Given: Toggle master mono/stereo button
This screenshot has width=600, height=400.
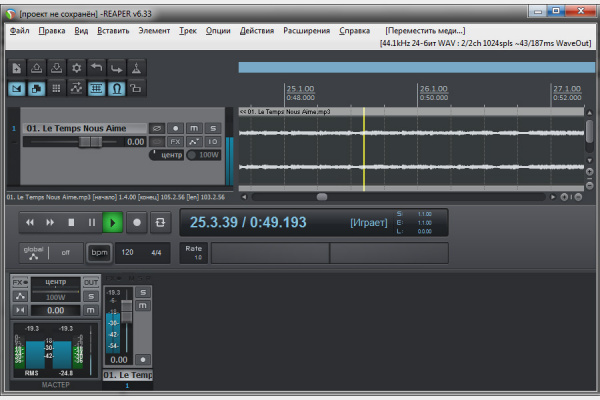Looking at the screenshot, I should click(20, 310).
